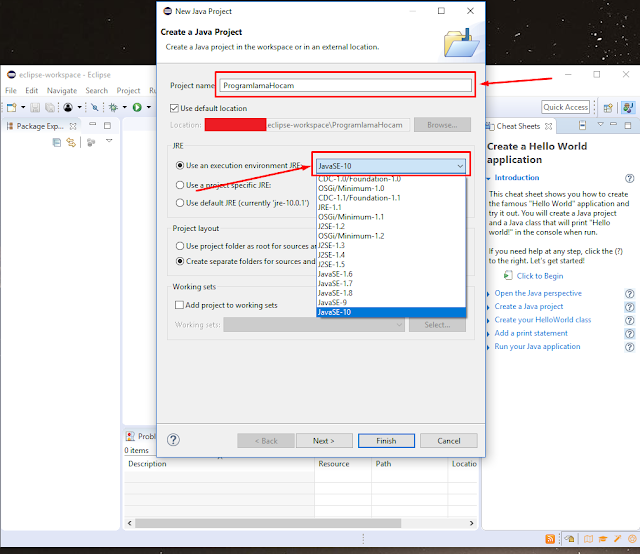Image resolution: width=640 pixels, height=554 pixels.
Task: Click the Finish button
Action: tap(386, 441)
